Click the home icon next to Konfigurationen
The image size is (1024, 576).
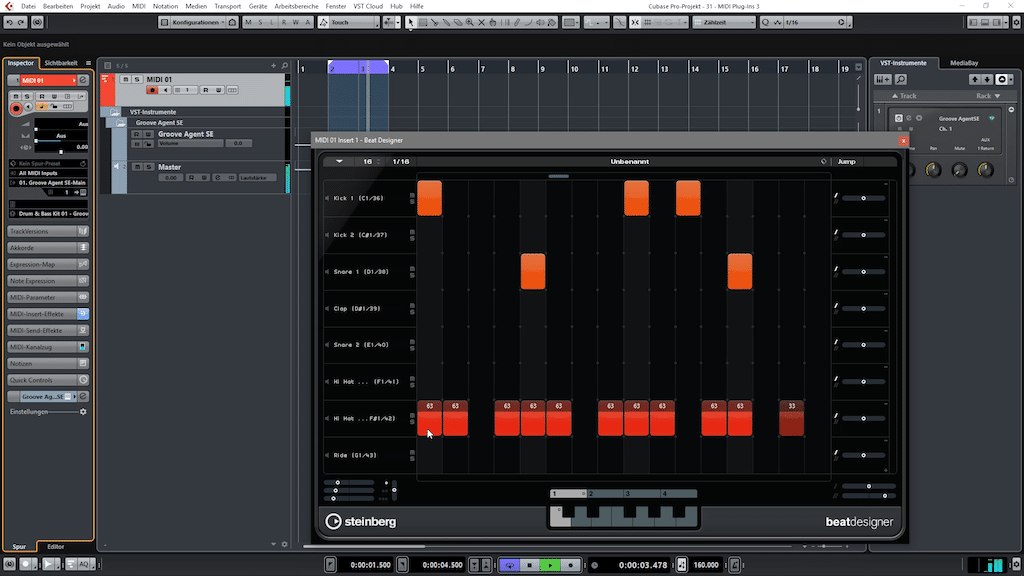click(232, 22)
